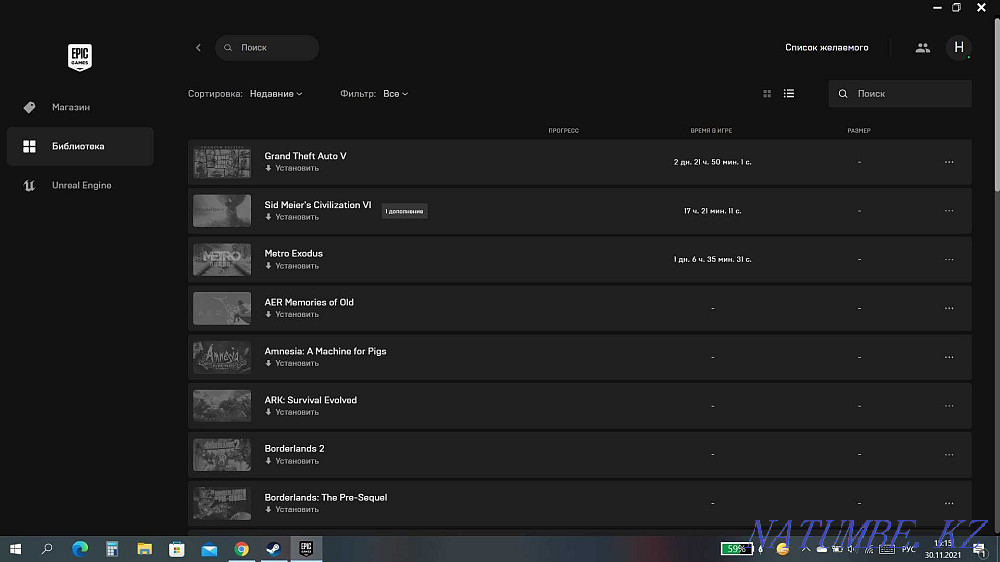Install Borderlands: The Pre-Sequel

tap(292, 510)
